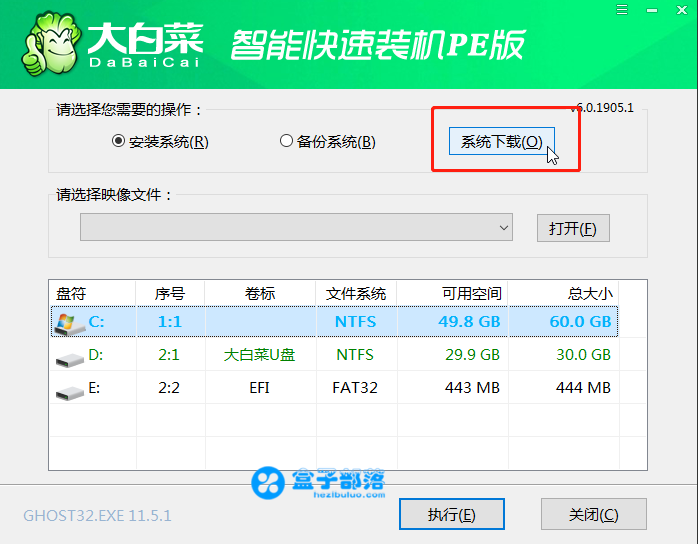698x544 pixels.
Task: Click the 443 MB free space cell
Action: [x=472, y=388]
